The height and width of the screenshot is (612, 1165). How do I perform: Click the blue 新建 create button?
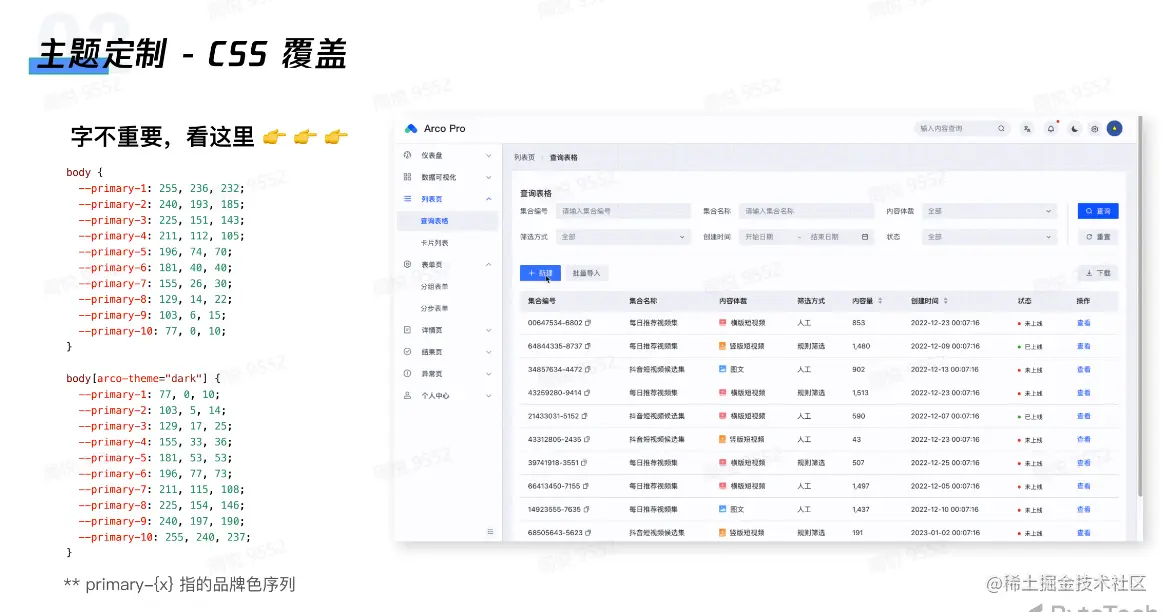pos(540,273)
